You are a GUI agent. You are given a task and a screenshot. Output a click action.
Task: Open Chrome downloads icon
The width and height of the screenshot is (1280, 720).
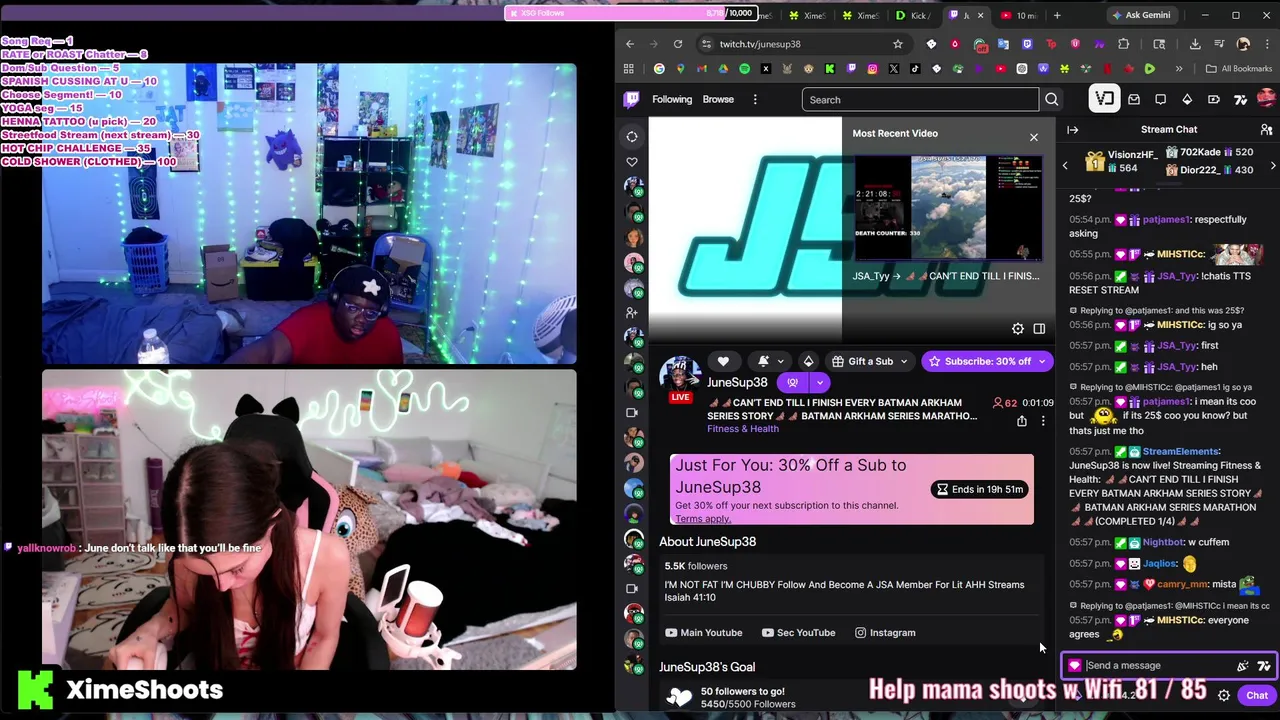[1195, 44]
